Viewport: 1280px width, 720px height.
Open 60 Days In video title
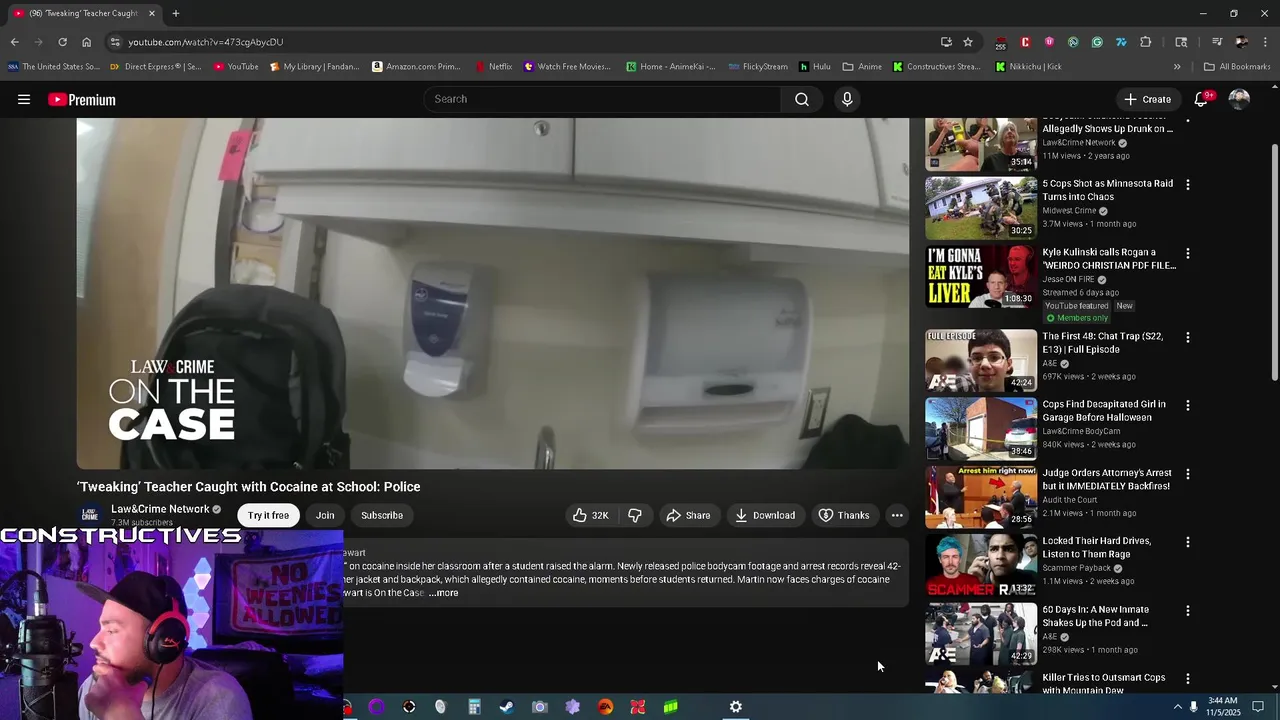1095,616
